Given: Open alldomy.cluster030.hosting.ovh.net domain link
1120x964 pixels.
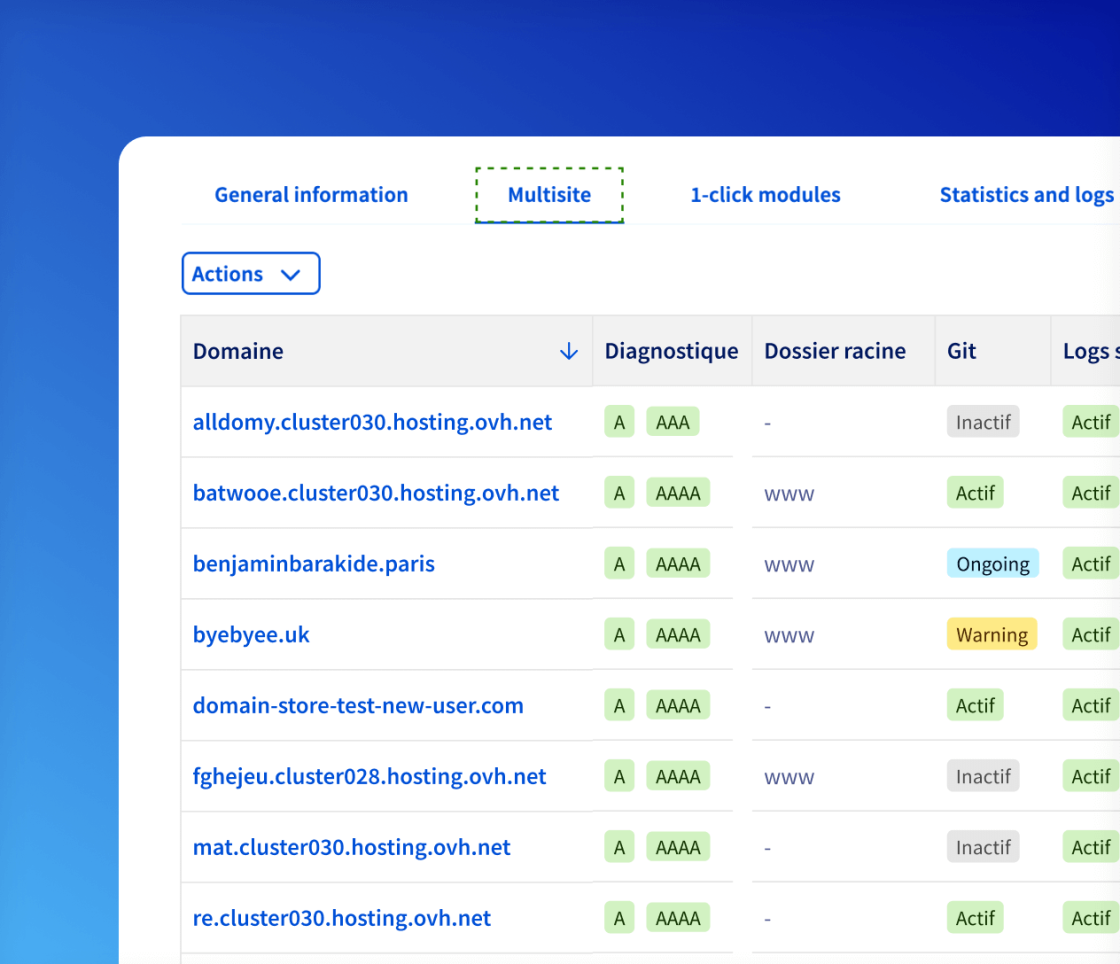Looking at the screenshot, I should (372, 422).
